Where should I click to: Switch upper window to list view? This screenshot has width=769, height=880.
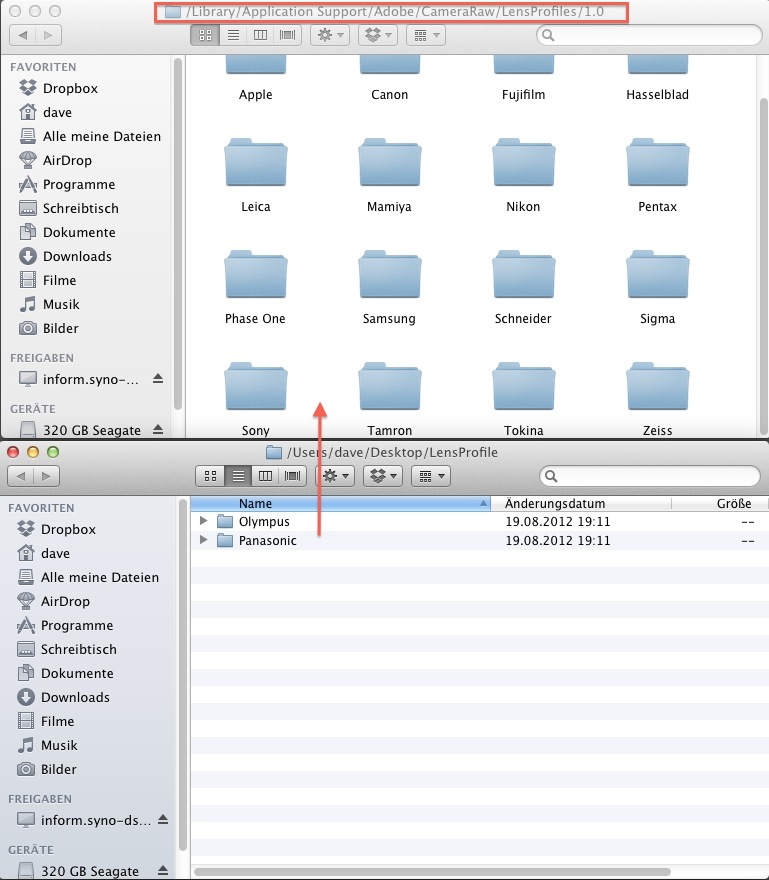click(x=233, y=35)
